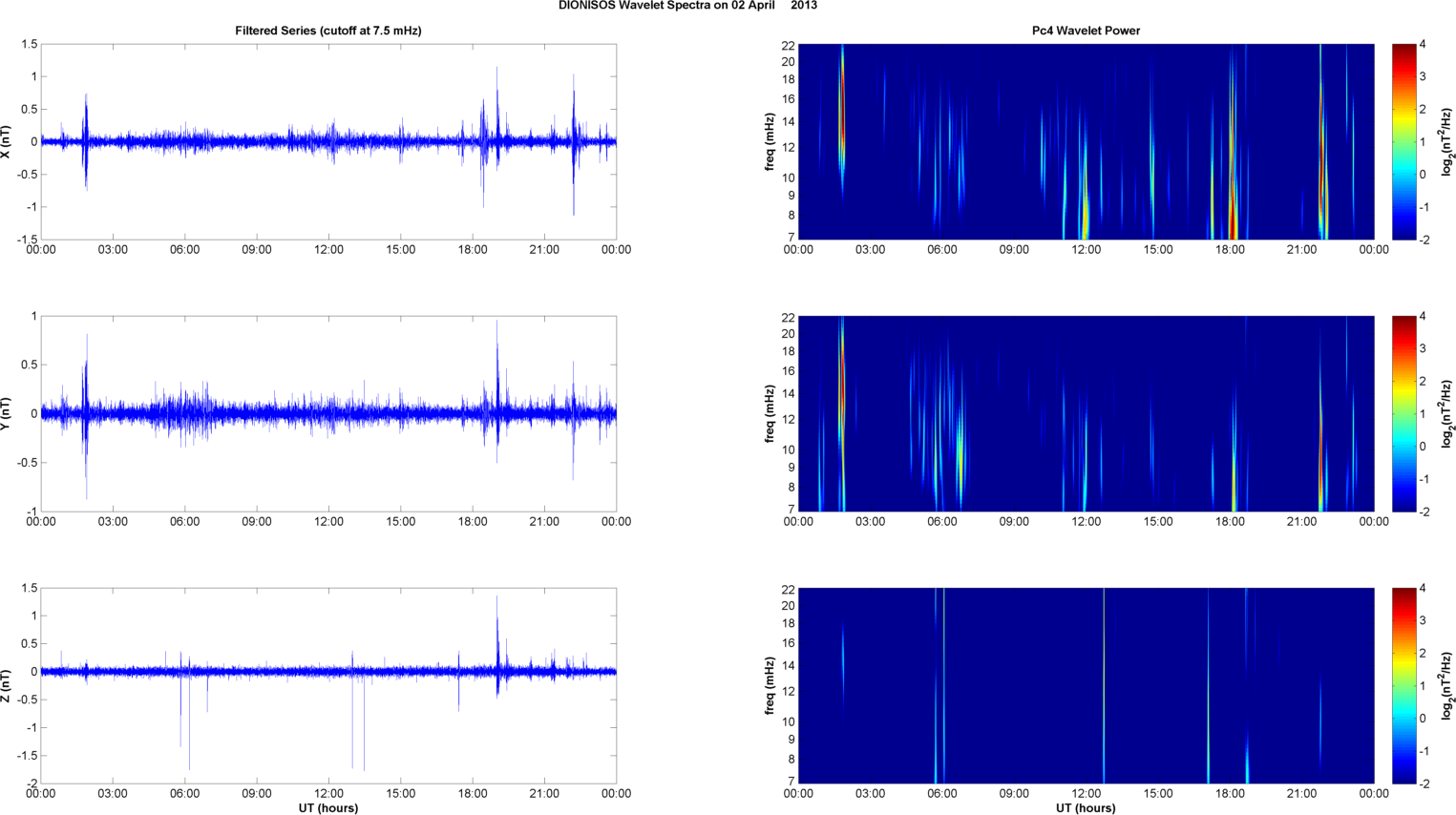Click the "18:00" tick under the Y series plot
The image size is (1456, 815).
click(473, 522)
